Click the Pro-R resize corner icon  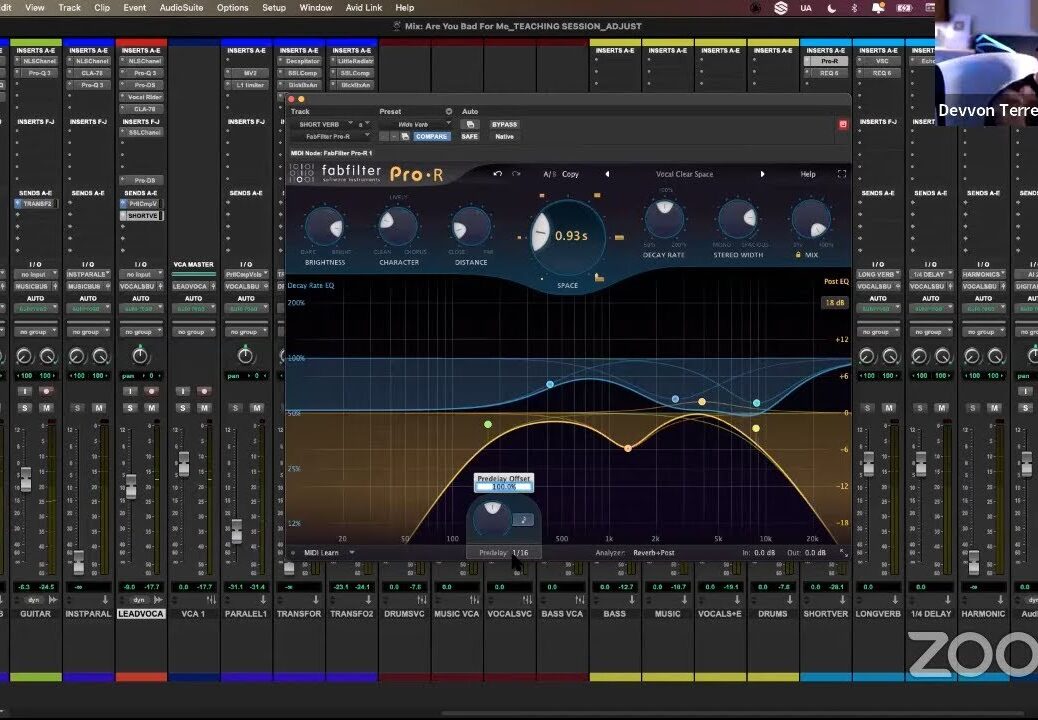[843, 553]
